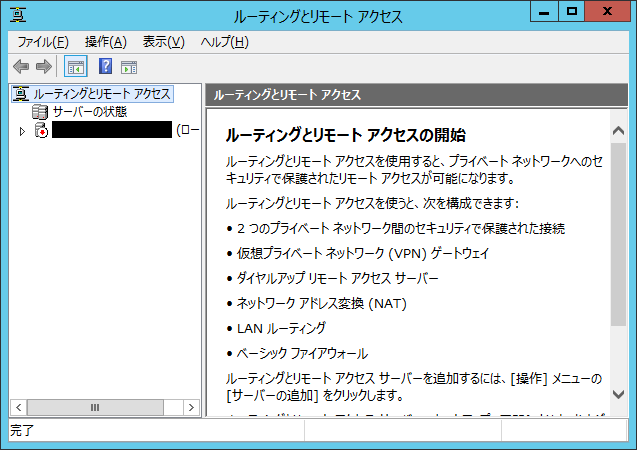Click the vertical scrollbar thumb in content pane
The image size is (637, 450).
tap(618, 235)
